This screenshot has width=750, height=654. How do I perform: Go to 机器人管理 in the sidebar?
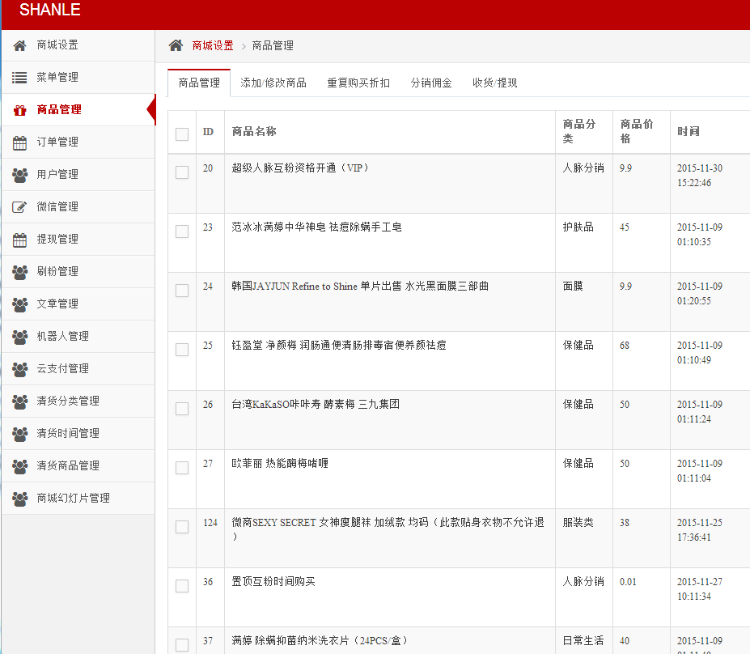pos(78,337)
